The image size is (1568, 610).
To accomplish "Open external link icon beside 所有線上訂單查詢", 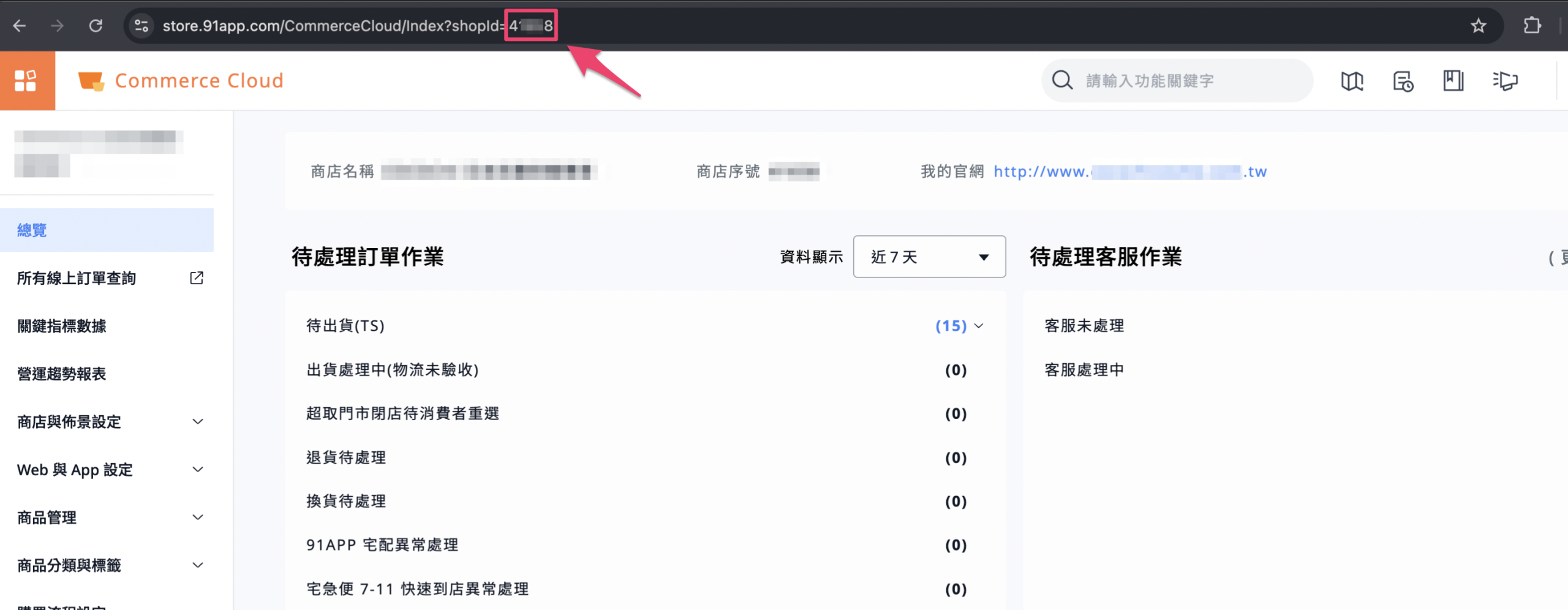I will 197,278.
